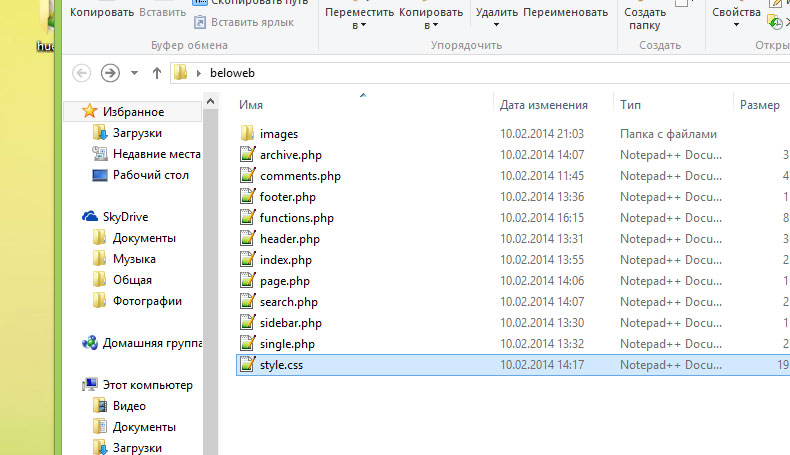Screen dimensions: 790x455
Task: Click the Тип column header
Action: (630, 105)
